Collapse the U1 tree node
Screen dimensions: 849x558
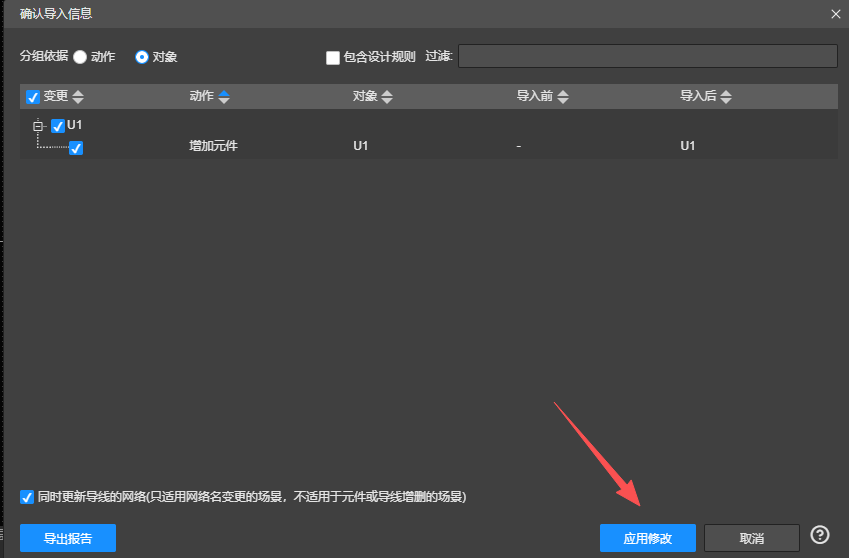pyautogui.click(x=38, y=126)
